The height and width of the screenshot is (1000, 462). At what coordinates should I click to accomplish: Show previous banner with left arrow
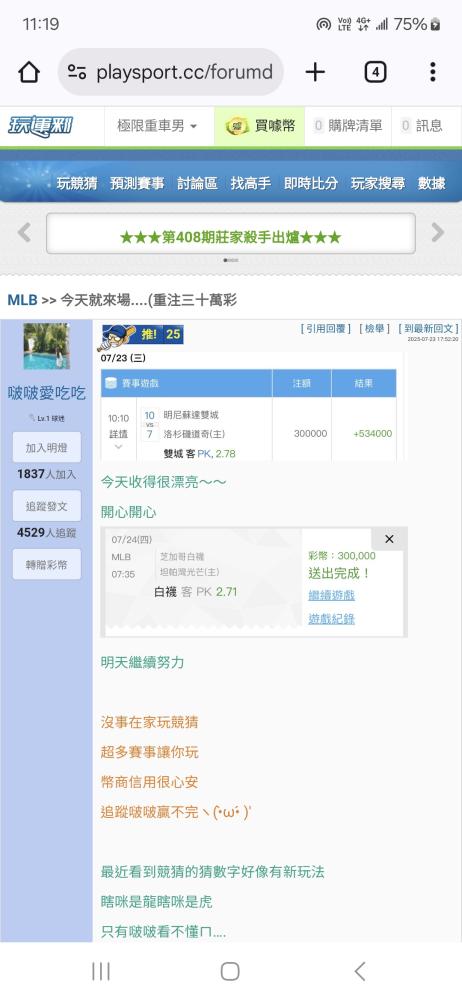point(24,233)
